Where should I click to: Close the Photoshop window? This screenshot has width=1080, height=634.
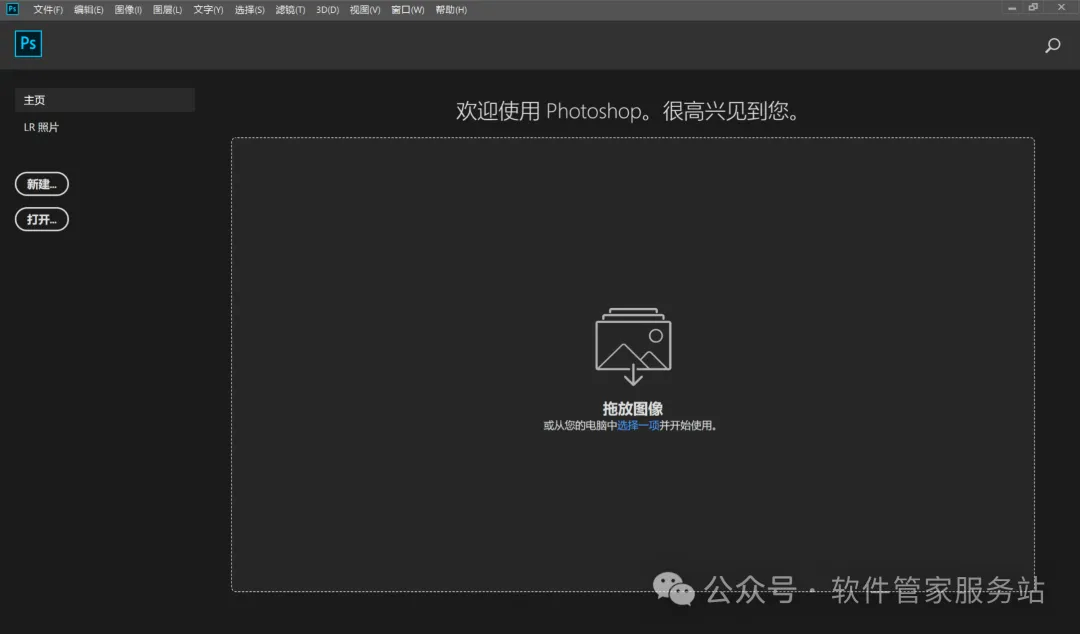pos(1061,8)
